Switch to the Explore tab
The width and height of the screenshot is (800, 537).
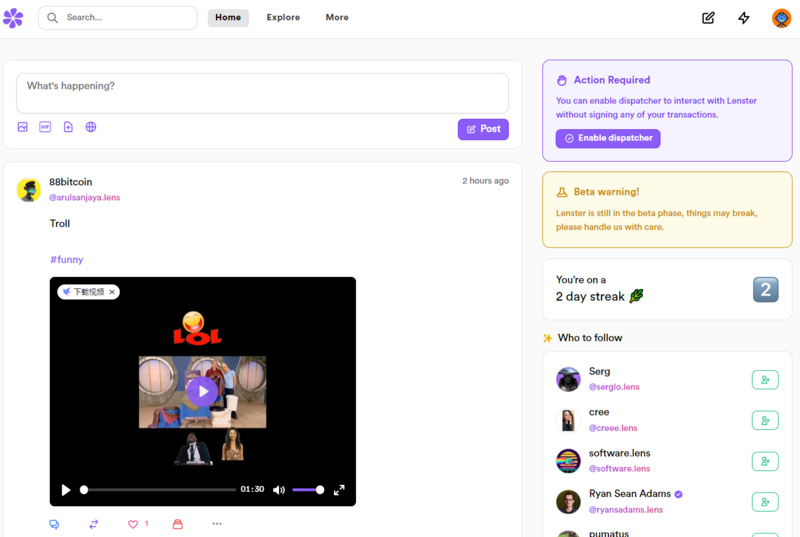click(x=283, y=18)
